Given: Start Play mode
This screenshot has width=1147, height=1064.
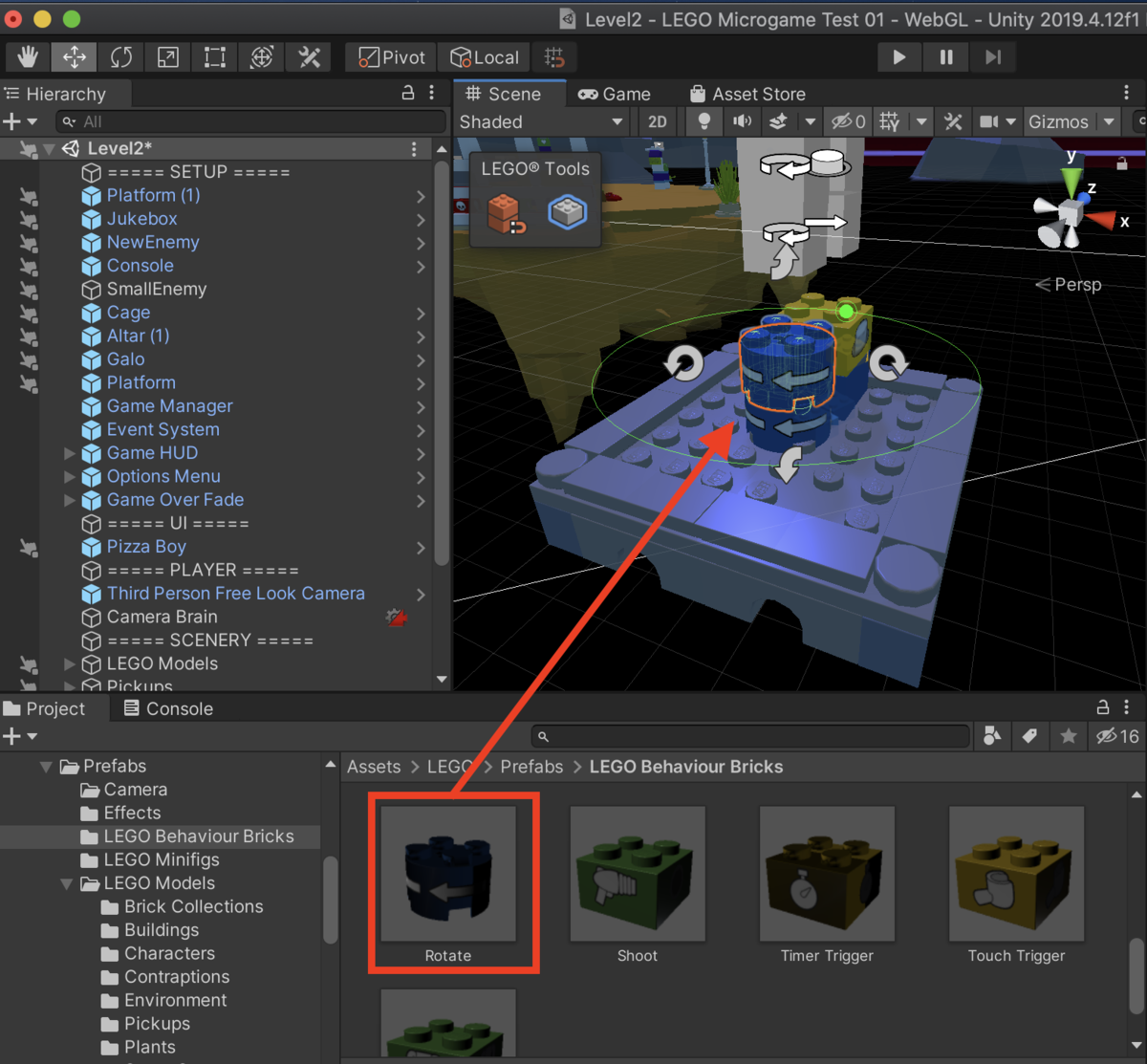Looking at the screenshot, I should (x=899, y=57).
